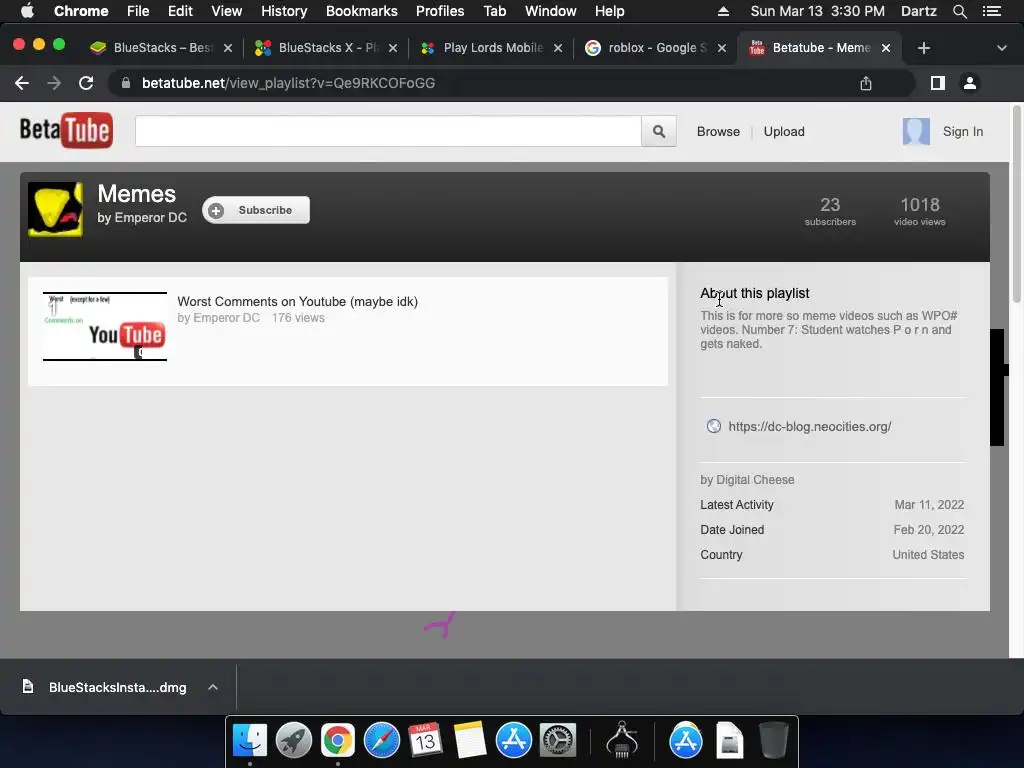Close the Betatube - Memes tab
Image resolution: width=1024 pixels, height=768 pixels.
886,48
